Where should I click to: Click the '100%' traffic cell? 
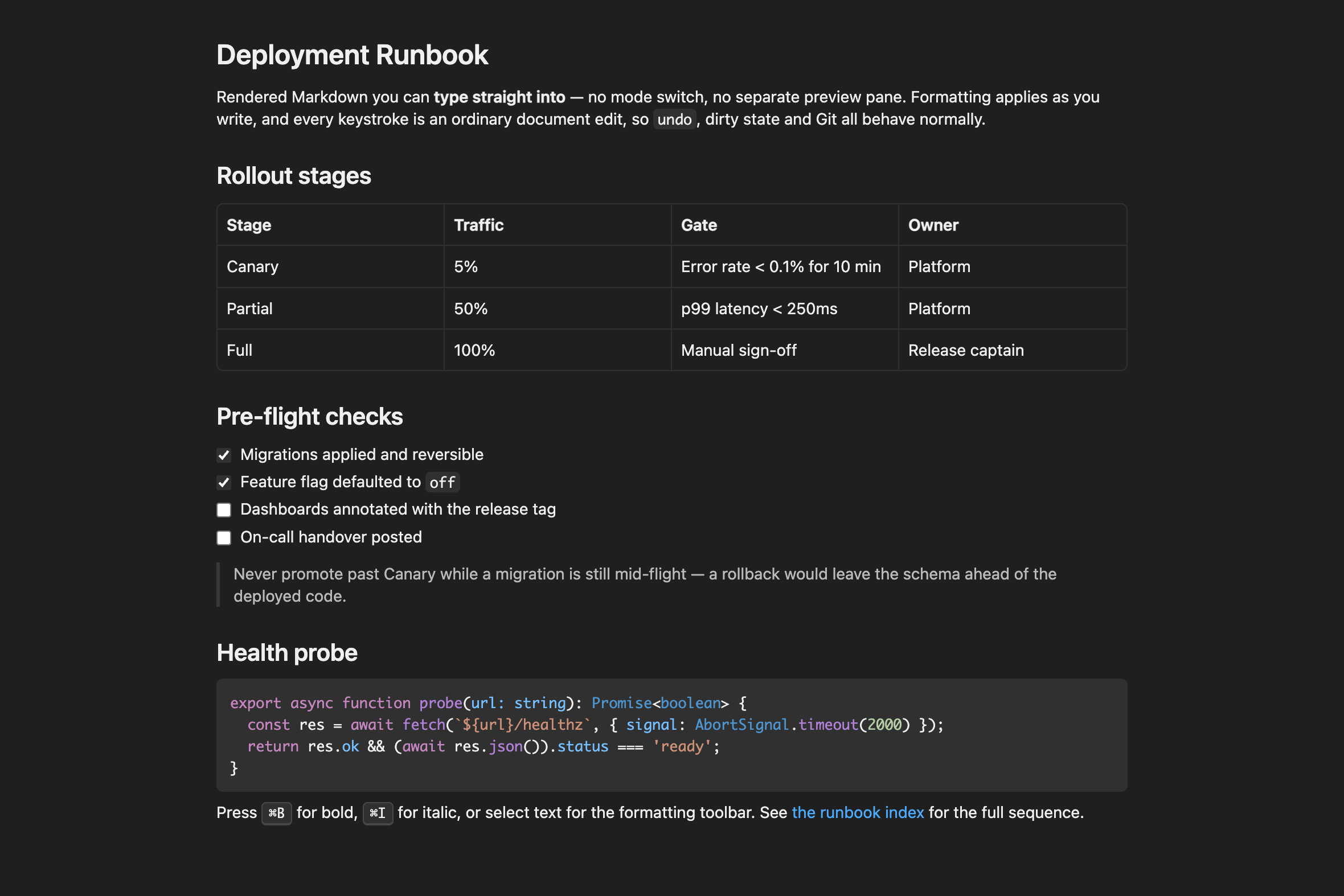558,350
